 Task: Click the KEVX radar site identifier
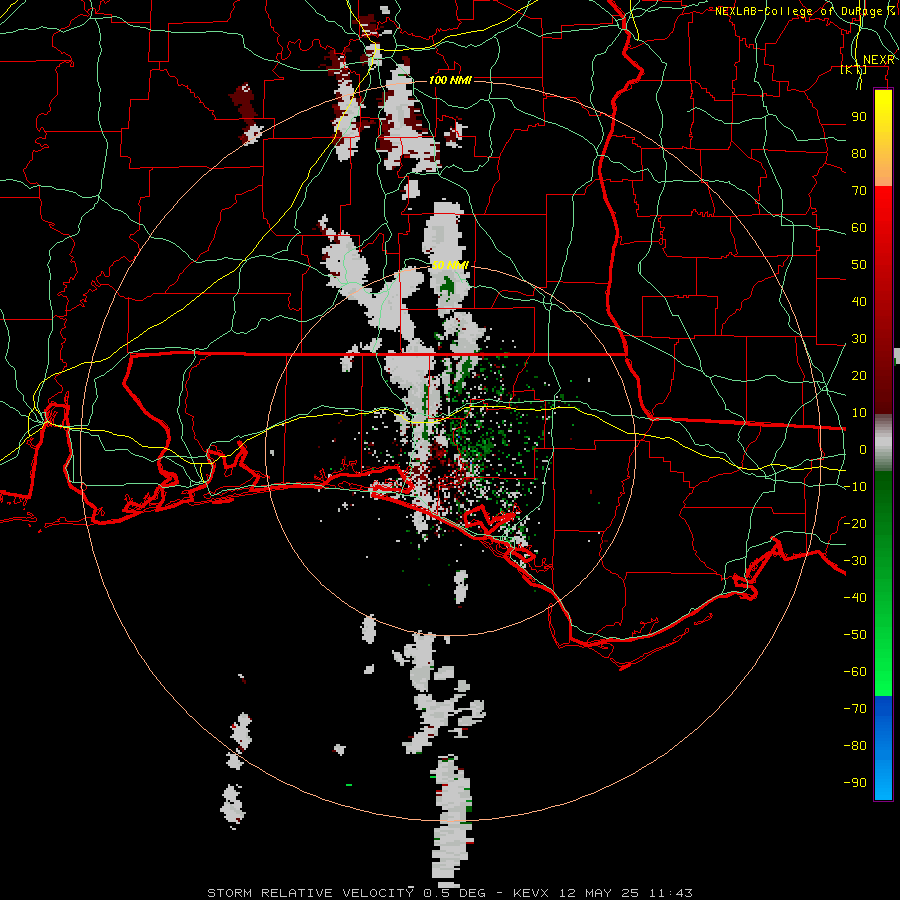tap(531, 893)
